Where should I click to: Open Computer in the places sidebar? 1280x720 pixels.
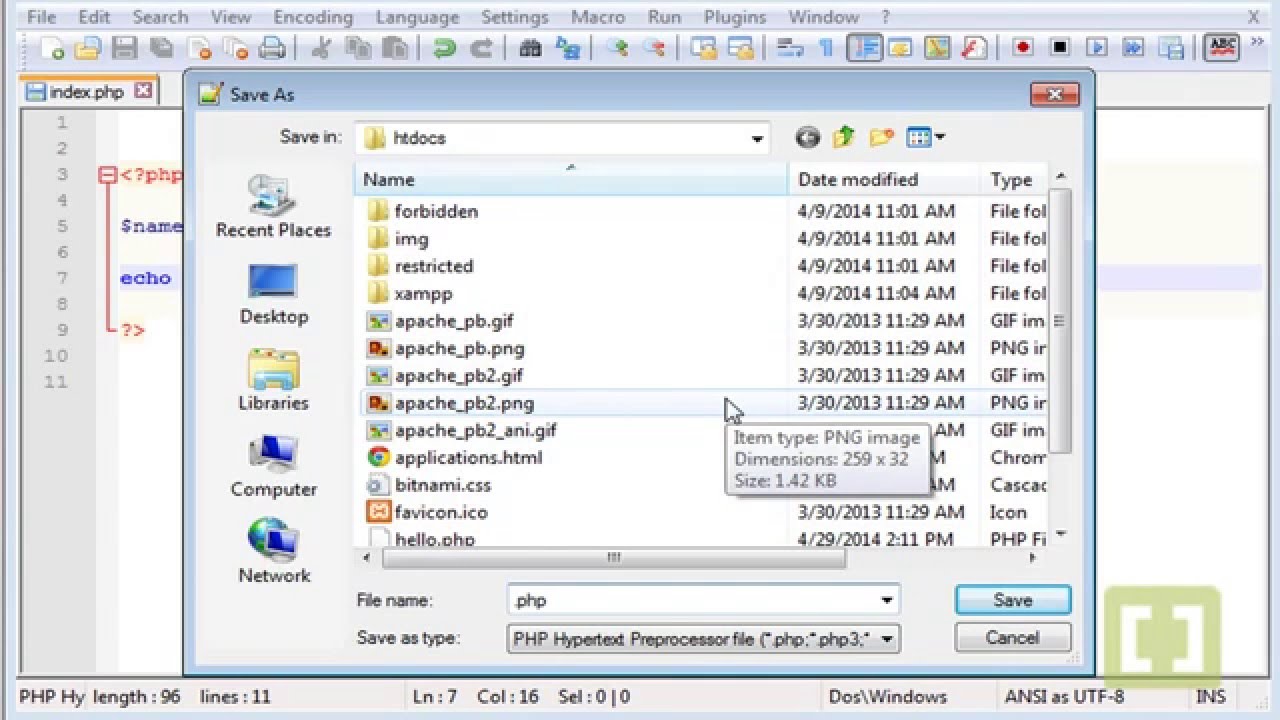click(x=273, y=466)
